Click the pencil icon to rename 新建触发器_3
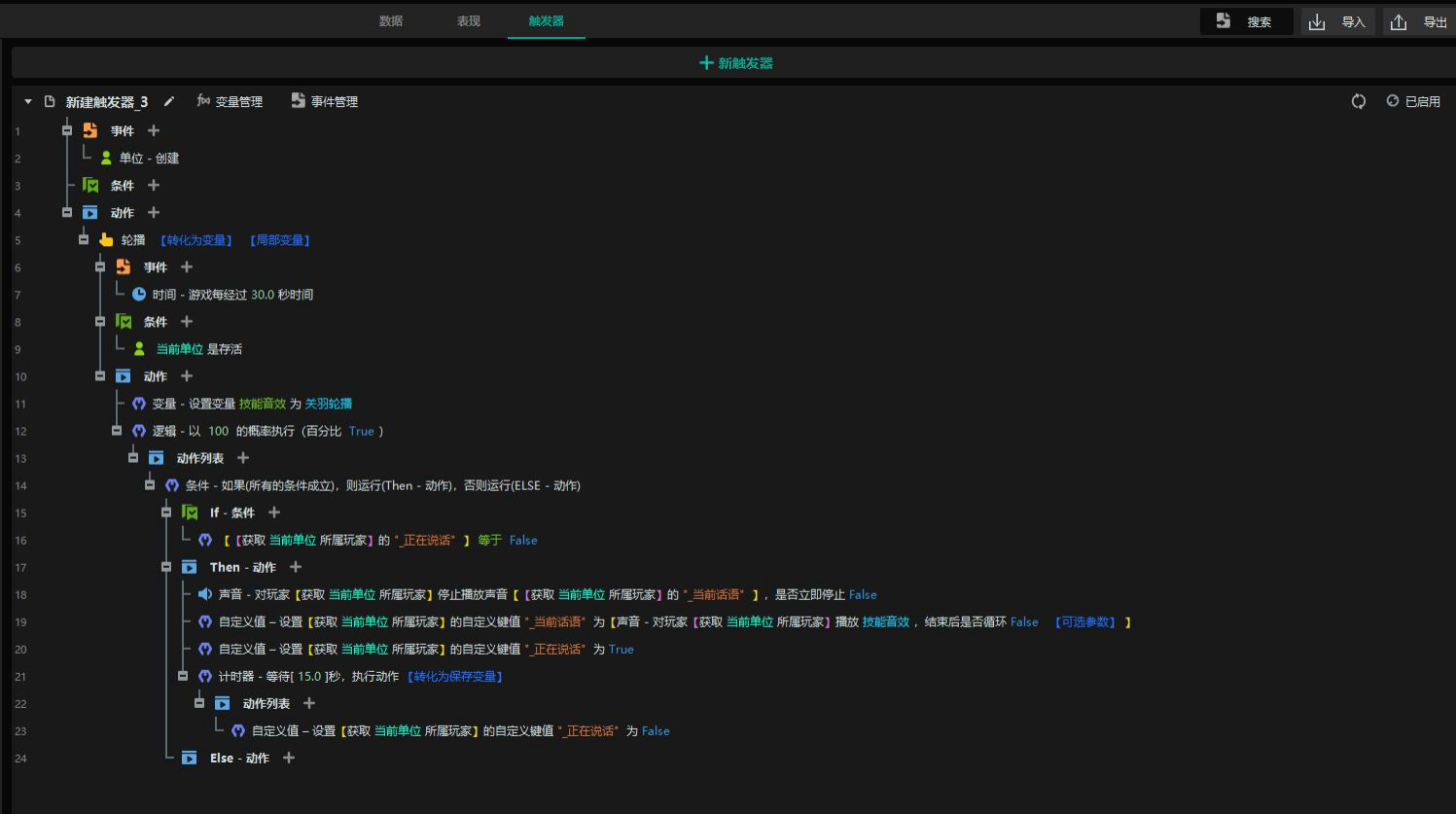1456x814 pixels. 169,101
